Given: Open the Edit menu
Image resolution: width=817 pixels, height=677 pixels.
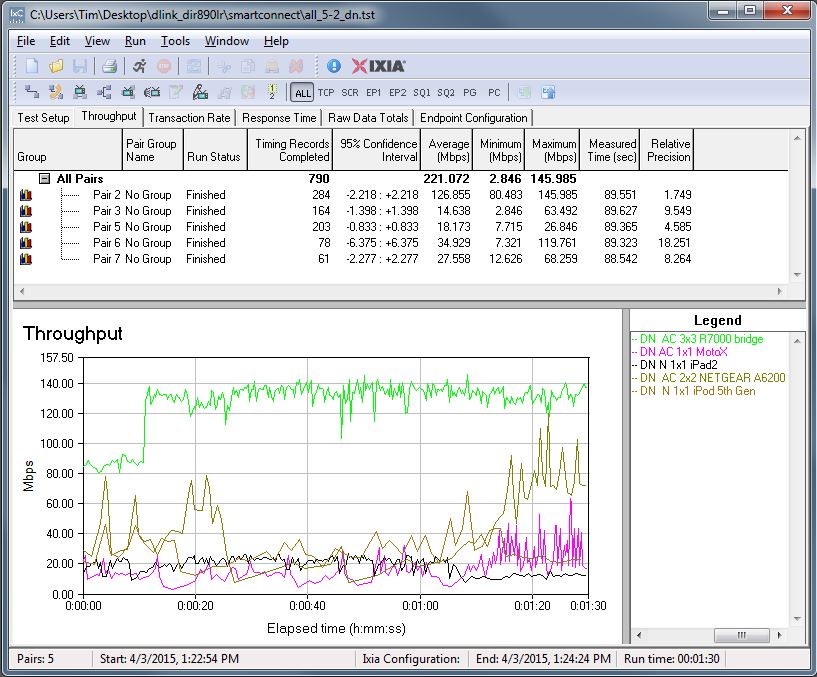Looking at the screenshot, I should [60, 41].
